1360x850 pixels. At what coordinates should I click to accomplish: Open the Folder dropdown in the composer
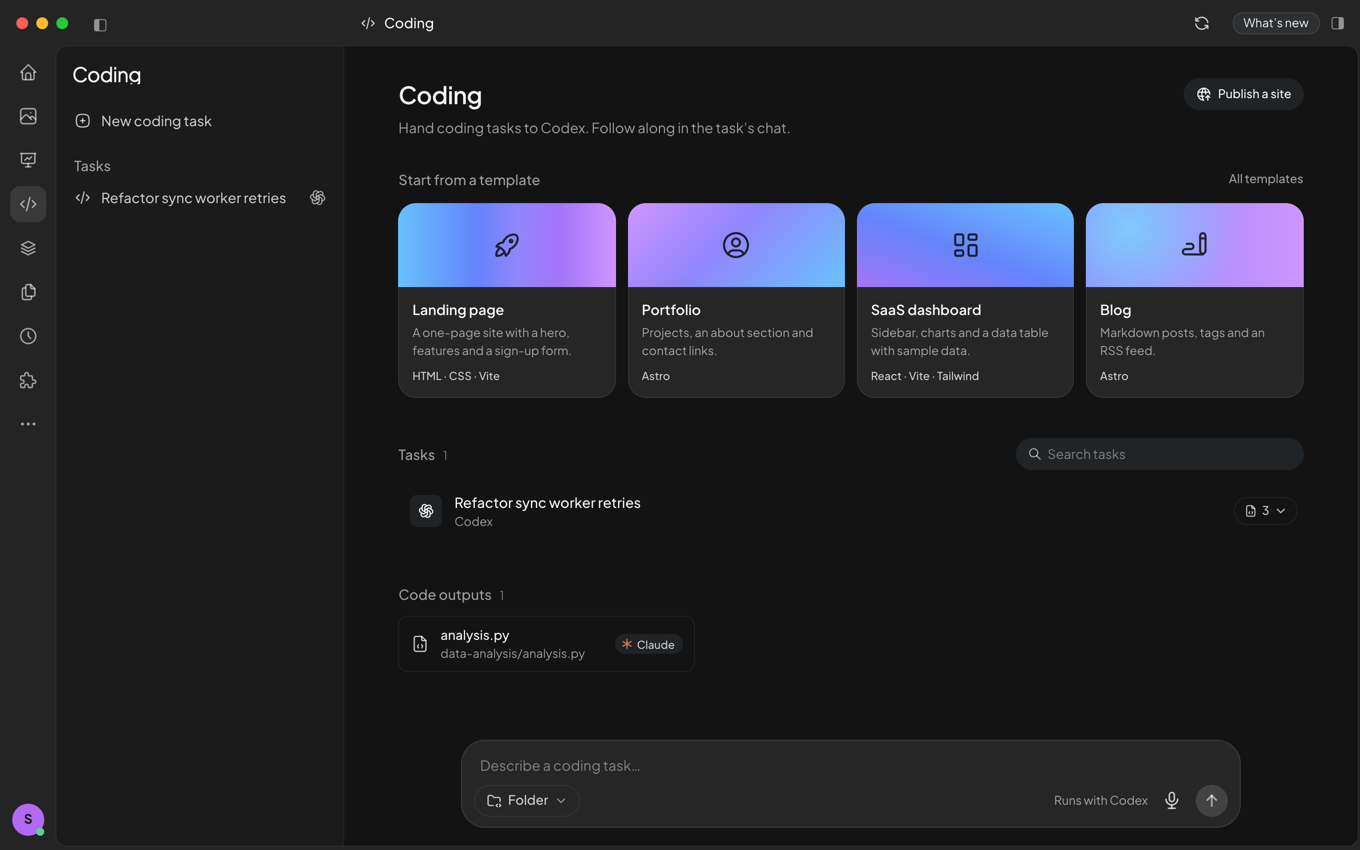527,800
